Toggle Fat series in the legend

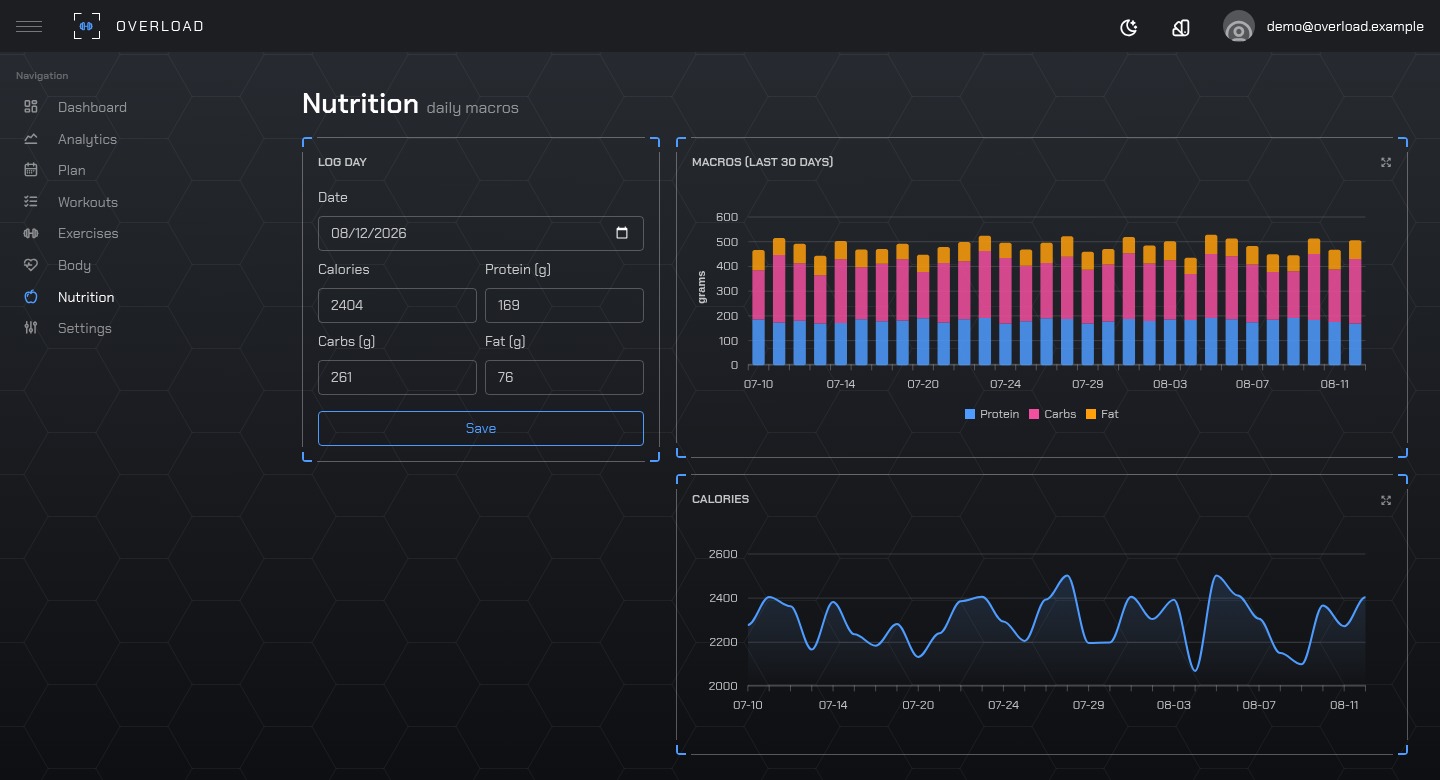(1102, 414)
